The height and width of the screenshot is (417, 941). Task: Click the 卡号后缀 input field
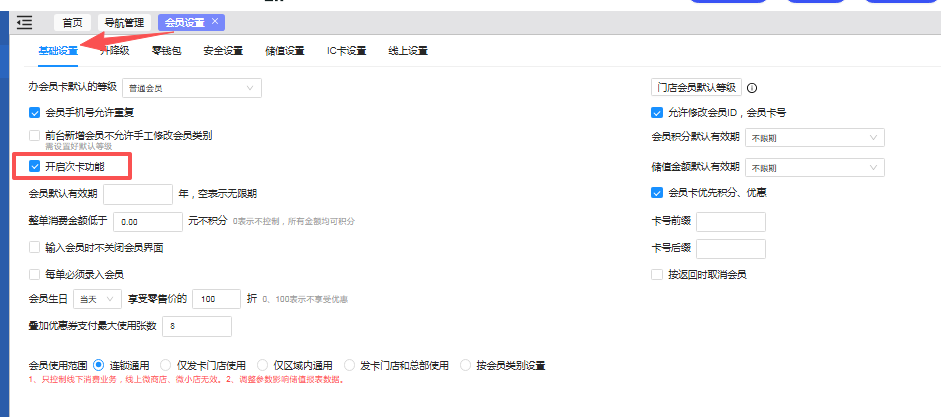click(x=731, y=249)
